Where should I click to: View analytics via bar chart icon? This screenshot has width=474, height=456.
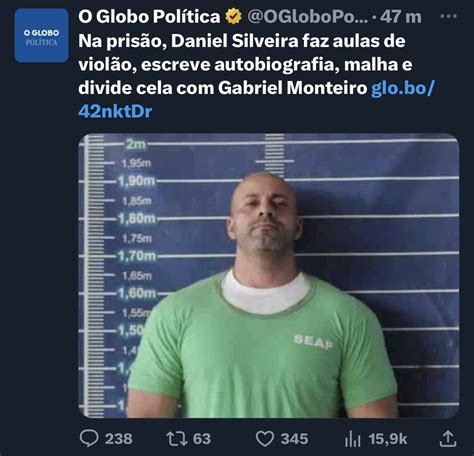(x=353, y=439)
